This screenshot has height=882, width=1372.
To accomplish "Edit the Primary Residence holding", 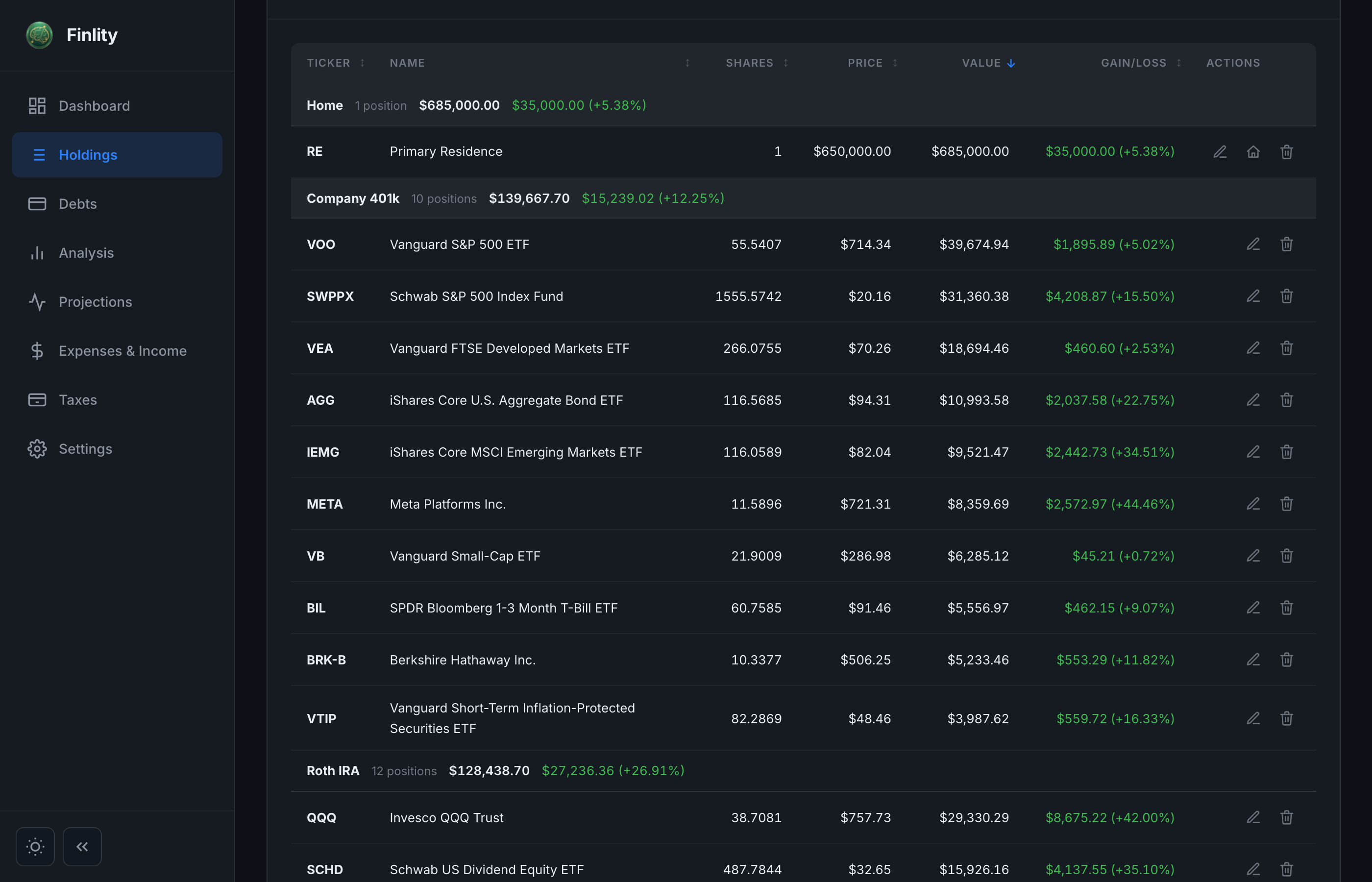I will (1220, 152).
